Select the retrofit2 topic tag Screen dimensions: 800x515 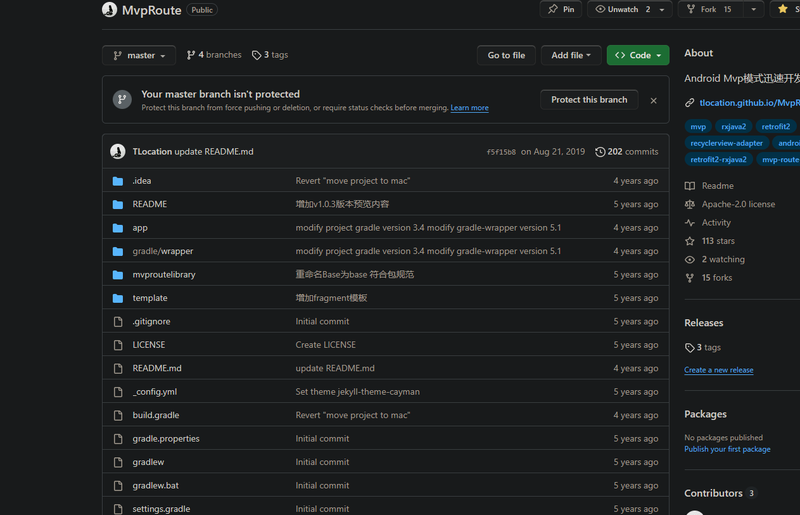tap(776, 127)
